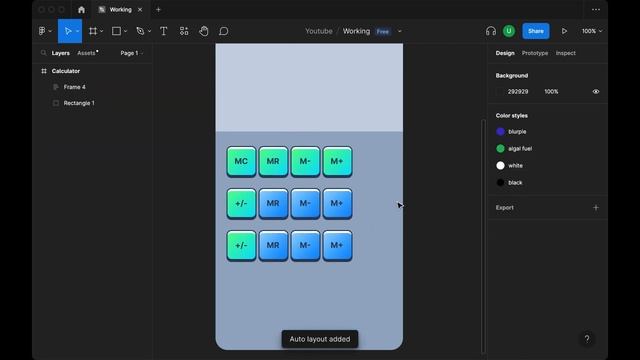The height and width of the screenshot is (360, 640).
Task: Close the Working file tab
Action: click(x=140, y=9)
